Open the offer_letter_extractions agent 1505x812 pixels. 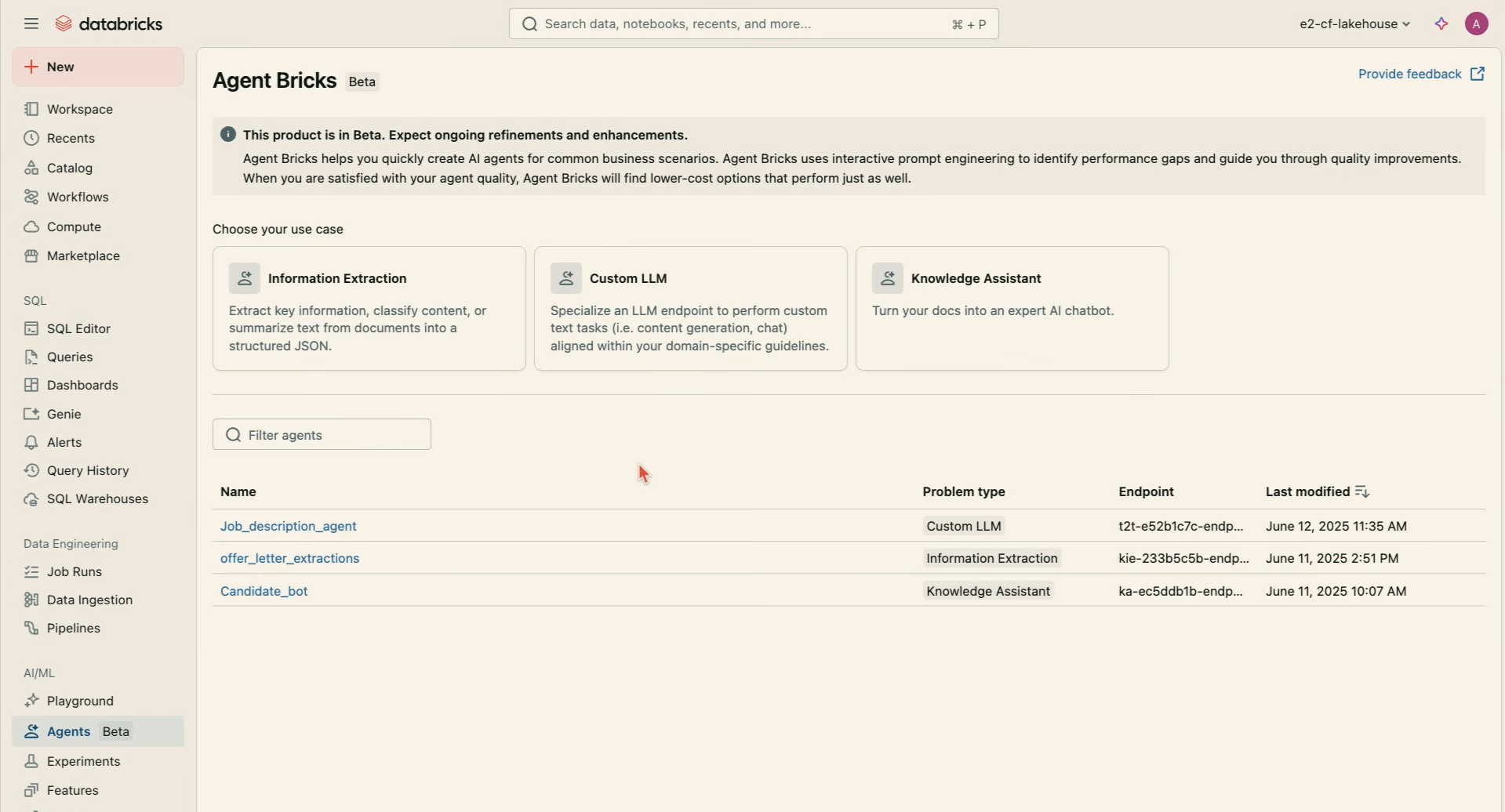290,559
